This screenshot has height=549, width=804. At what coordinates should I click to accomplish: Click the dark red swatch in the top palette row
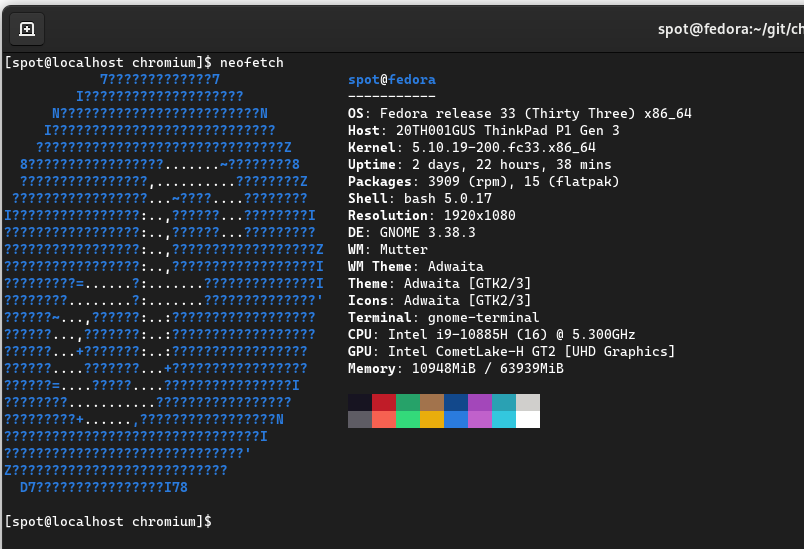pyautogui.click(x=384, y=402)
